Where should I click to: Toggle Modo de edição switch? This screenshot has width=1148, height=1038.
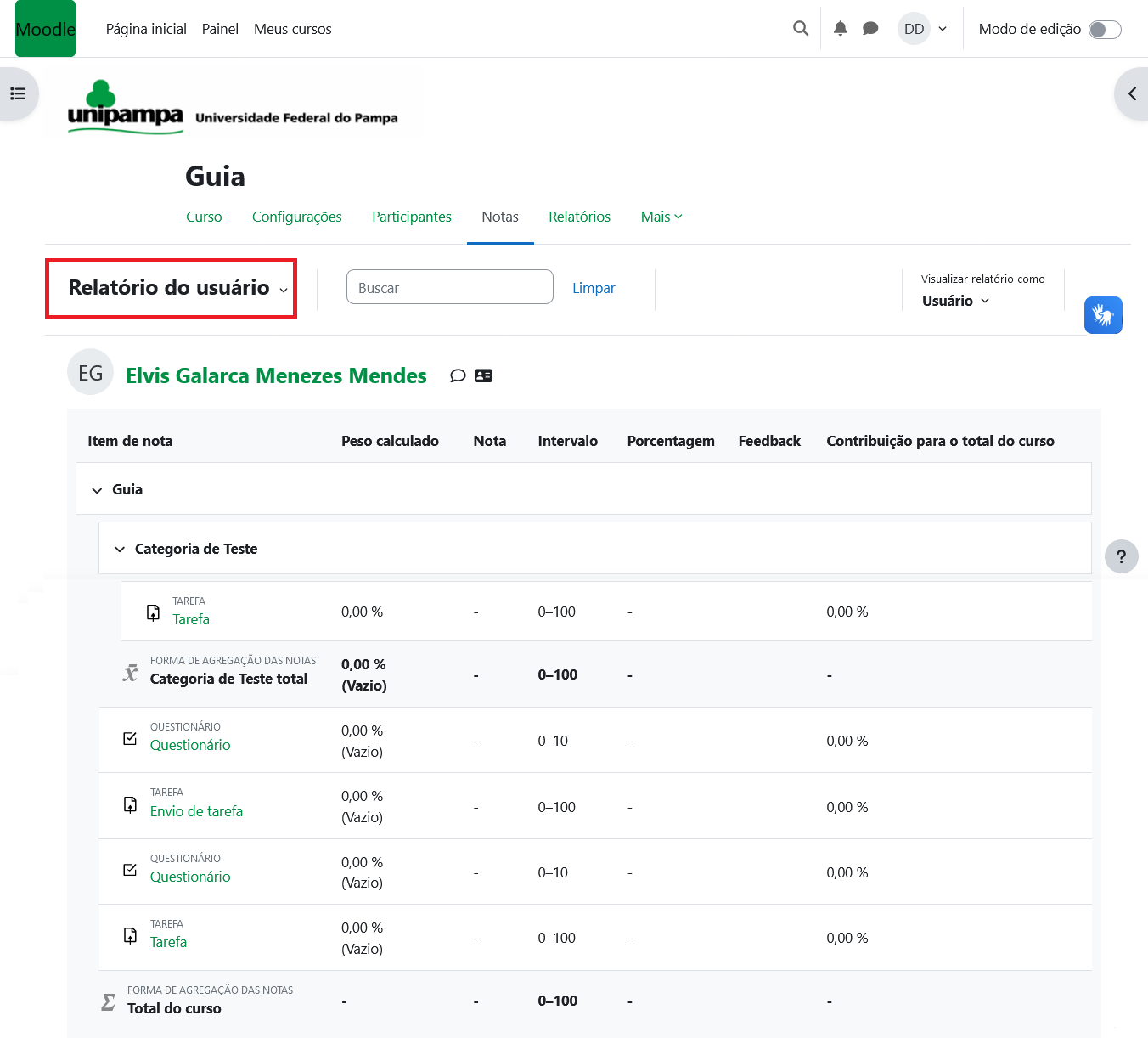pos(1104,30)
